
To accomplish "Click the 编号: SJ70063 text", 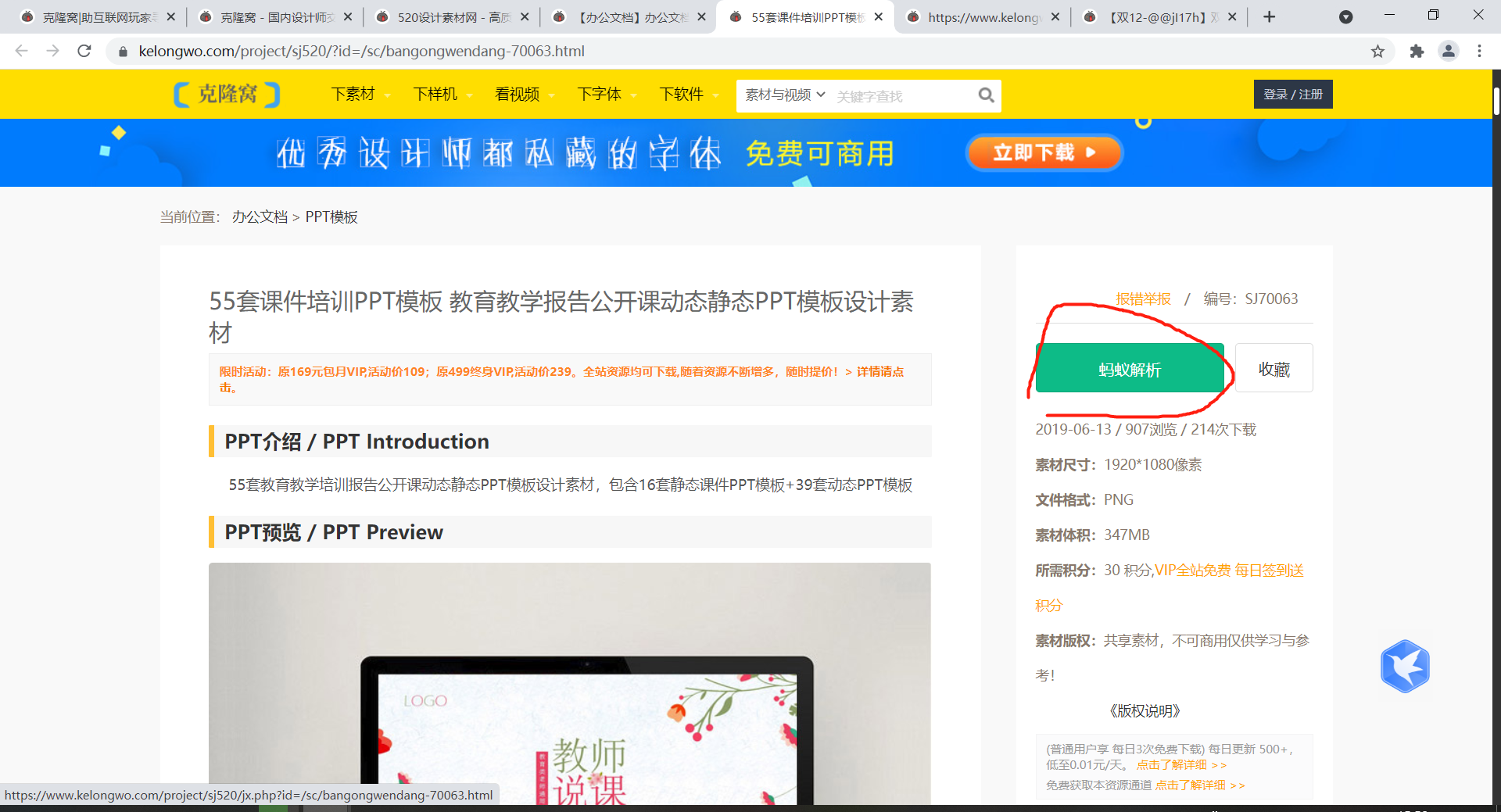I will pos(1251,299).
